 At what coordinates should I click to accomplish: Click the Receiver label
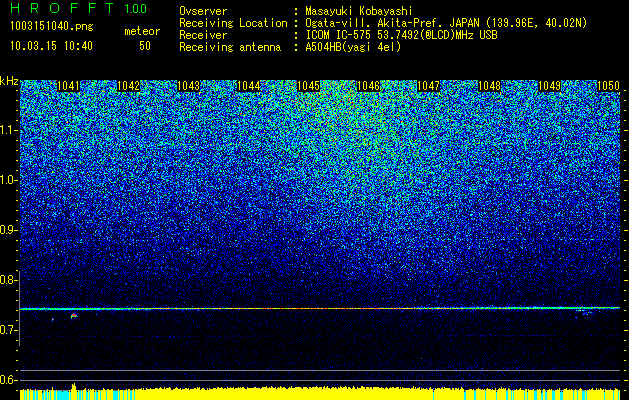[203, 35]
